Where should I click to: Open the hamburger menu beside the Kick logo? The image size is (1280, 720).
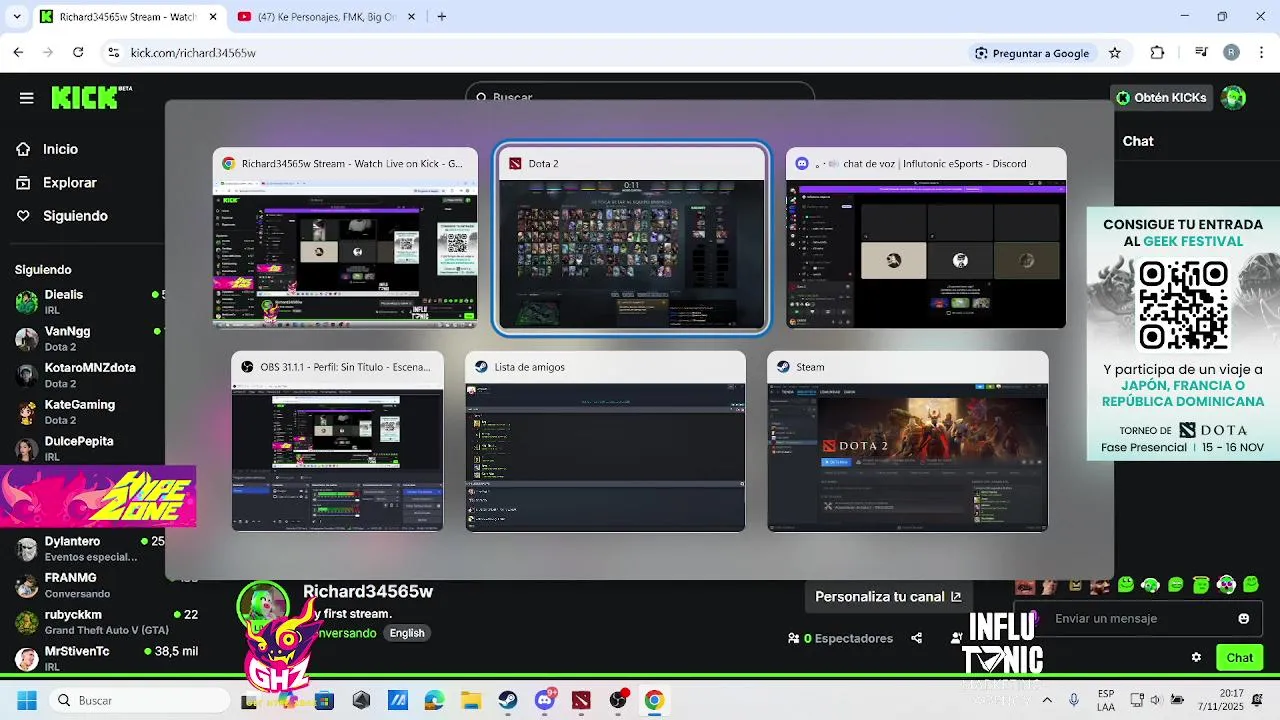tap(27, 97)
